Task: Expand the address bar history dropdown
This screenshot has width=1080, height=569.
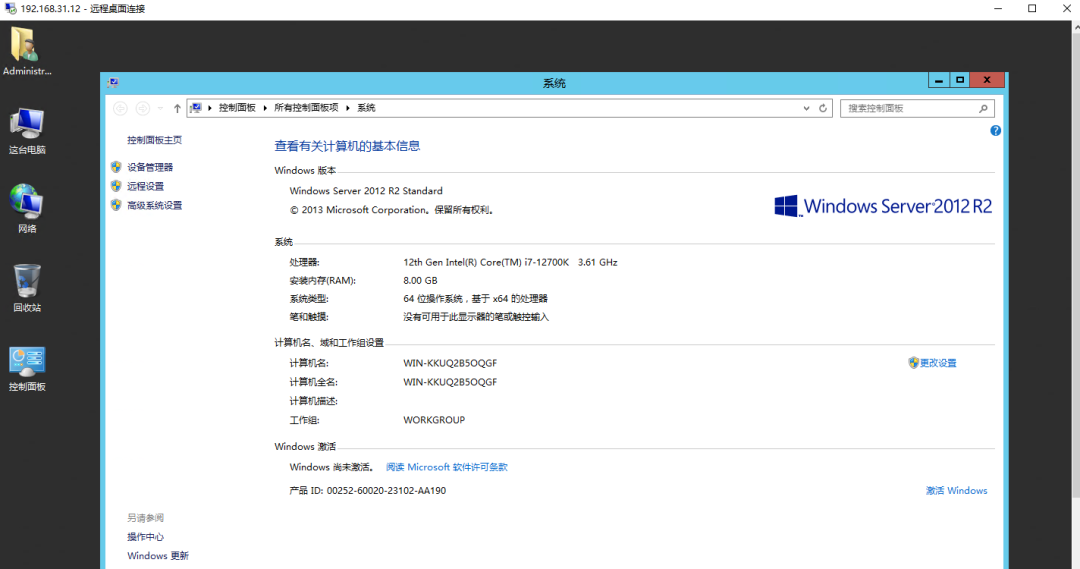Action: [806, 108]
